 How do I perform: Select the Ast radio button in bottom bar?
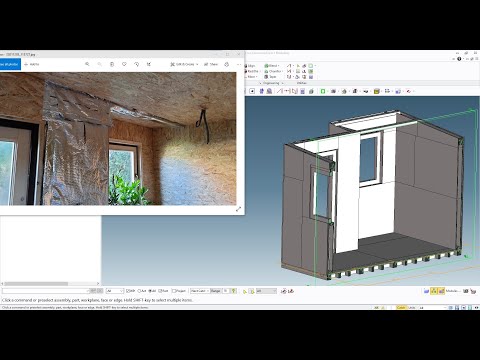[140, 291]
